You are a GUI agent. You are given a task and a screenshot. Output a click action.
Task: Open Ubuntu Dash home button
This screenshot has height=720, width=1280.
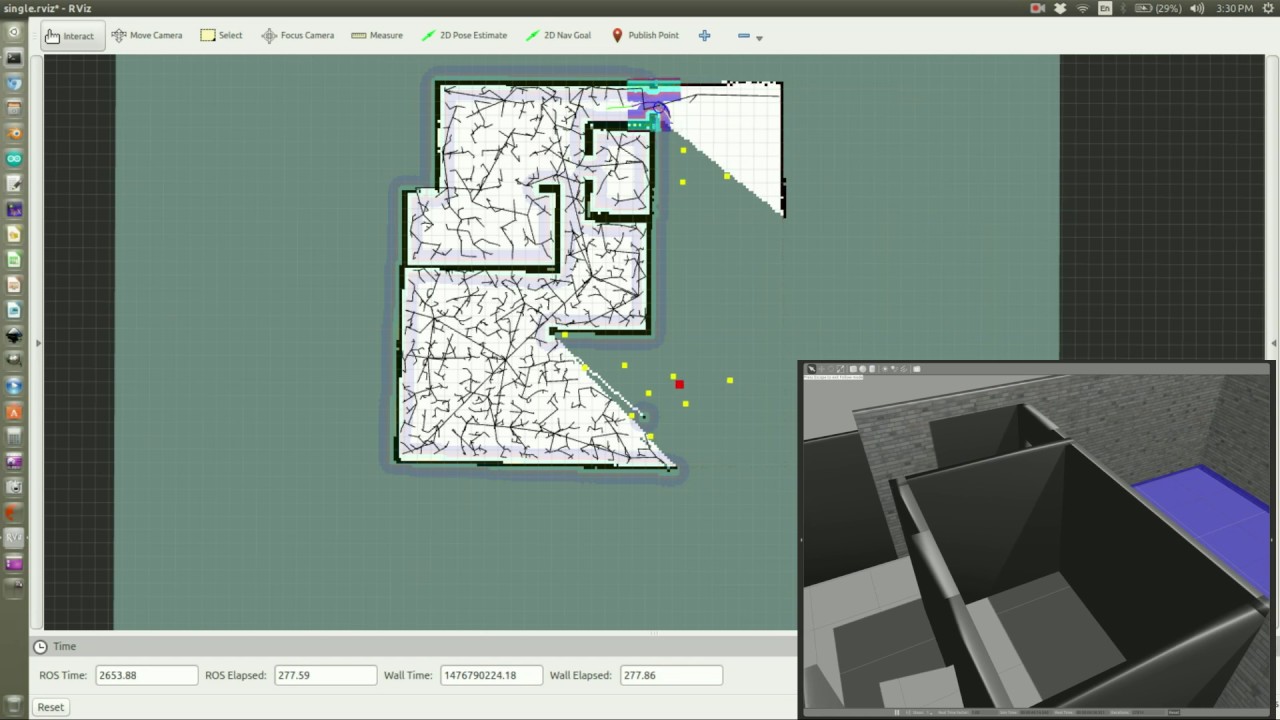tap(14, 32)
